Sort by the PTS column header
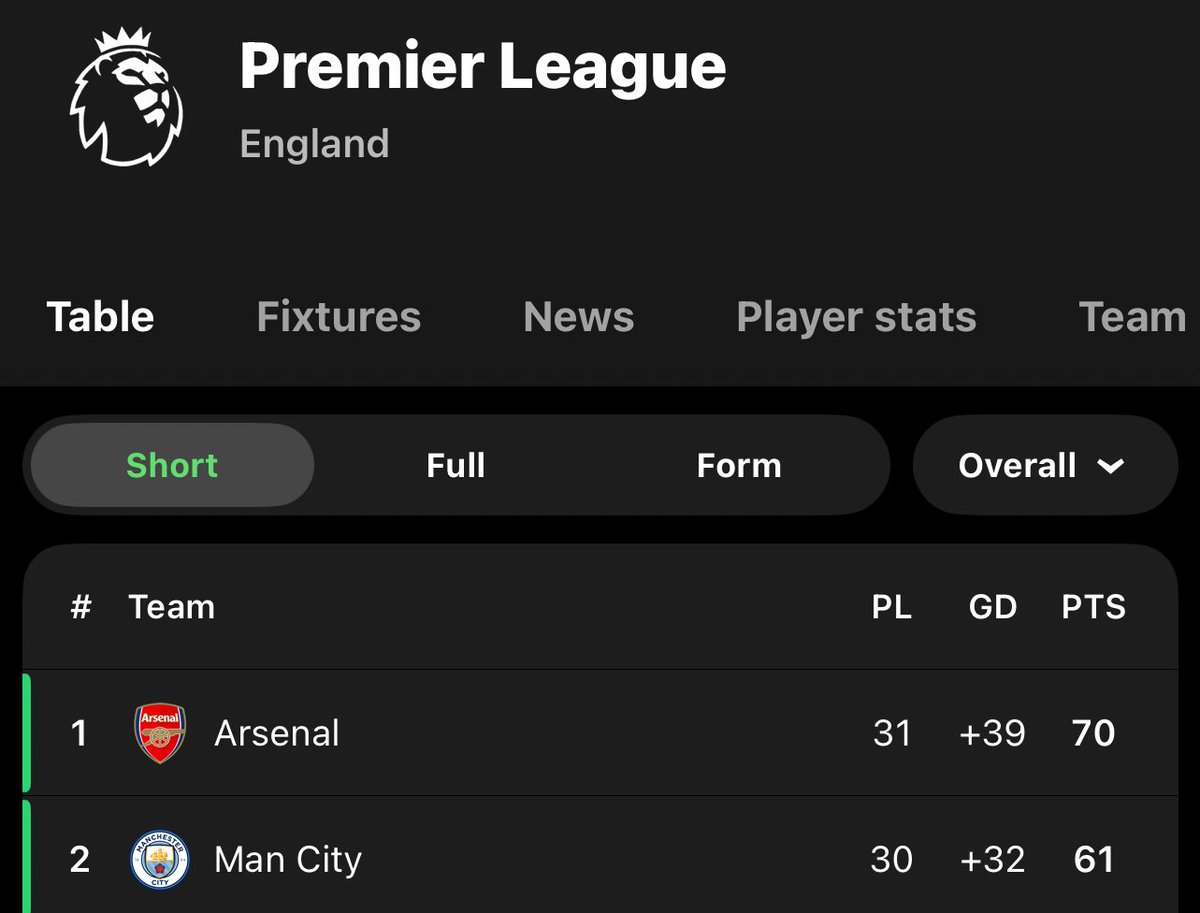The width and height of the screenshot is (1200, 913). pos(1093,607)
